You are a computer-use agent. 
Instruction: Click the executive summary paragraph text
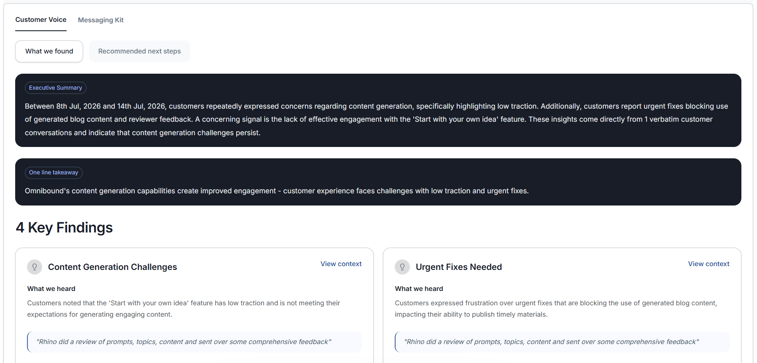tap(377, 119)
